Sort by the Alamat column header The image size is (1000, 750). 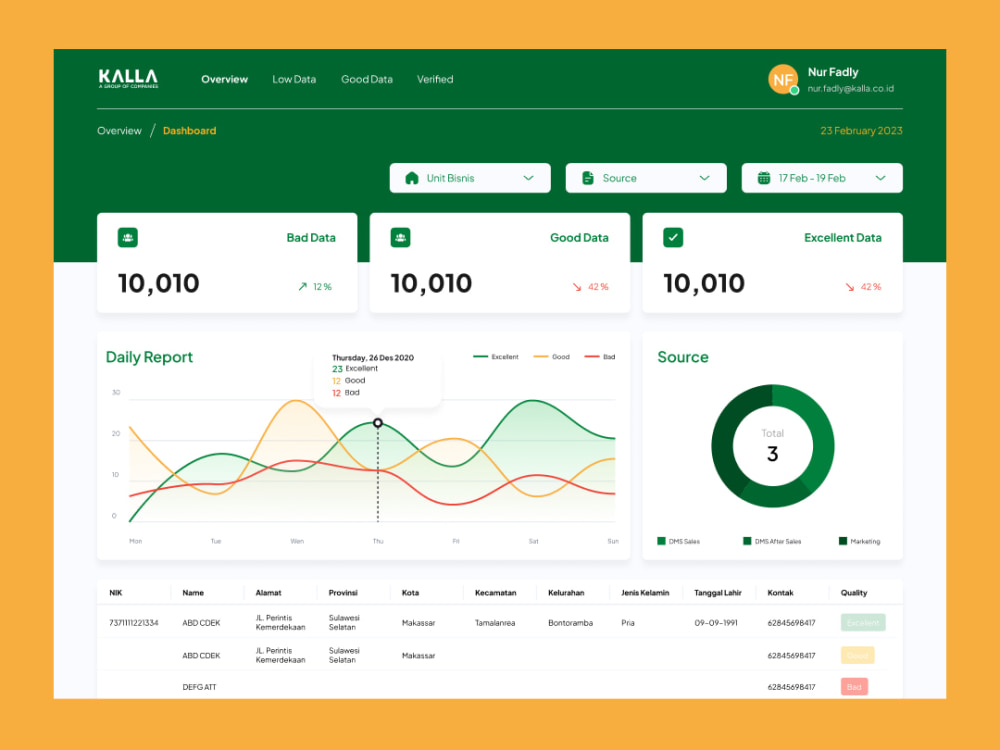point(268,592)
